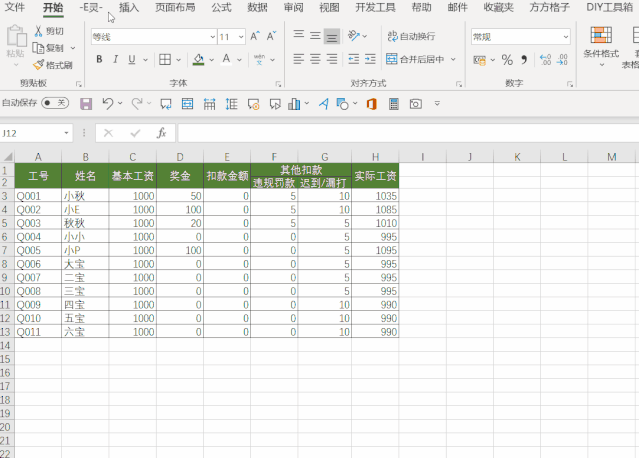Align cell text left
This screenshot has height=458, width=639.
[x=299, y=59]
